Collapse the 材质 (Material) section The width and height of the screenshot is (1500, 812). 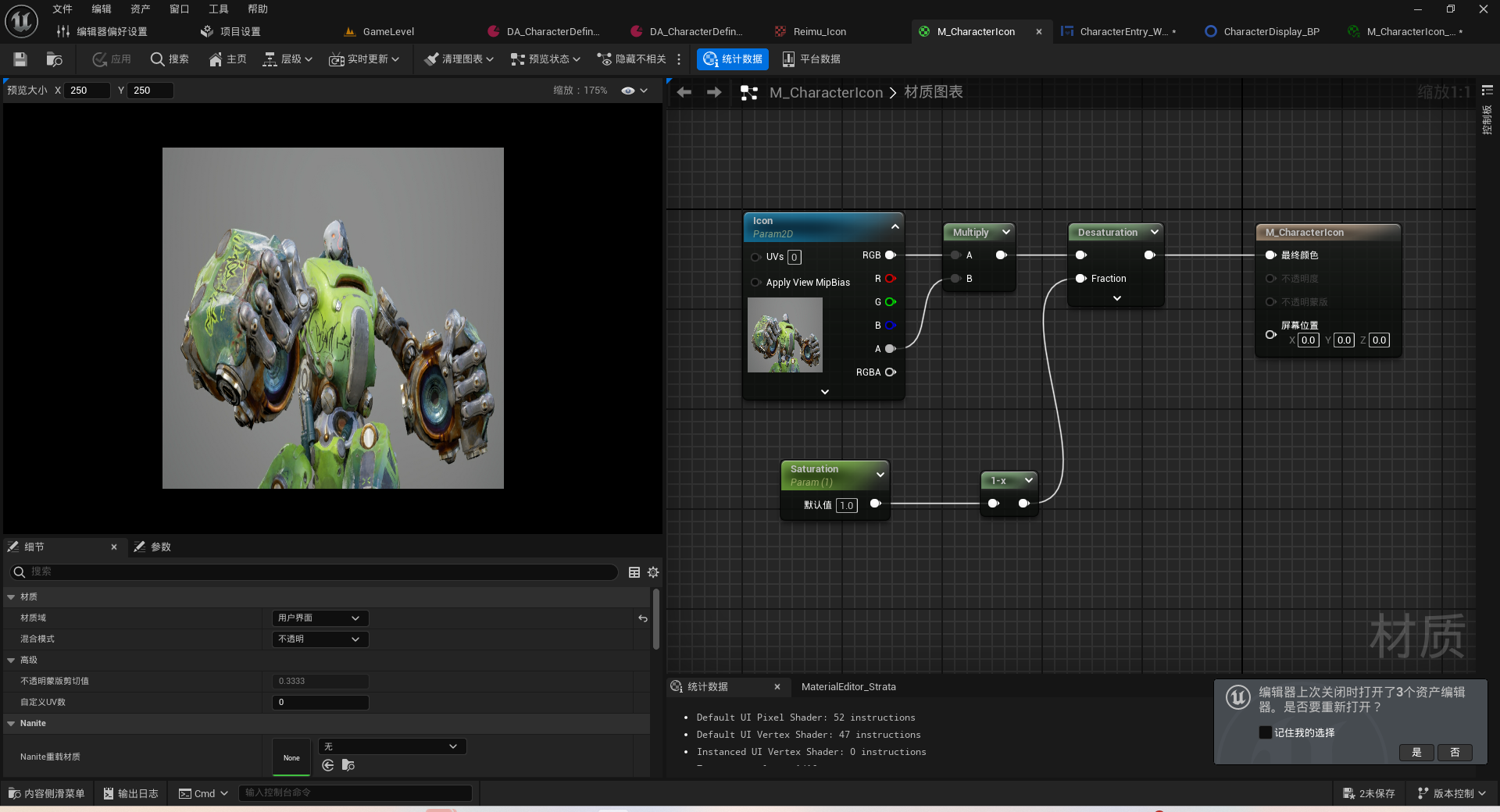click(11, 597)
